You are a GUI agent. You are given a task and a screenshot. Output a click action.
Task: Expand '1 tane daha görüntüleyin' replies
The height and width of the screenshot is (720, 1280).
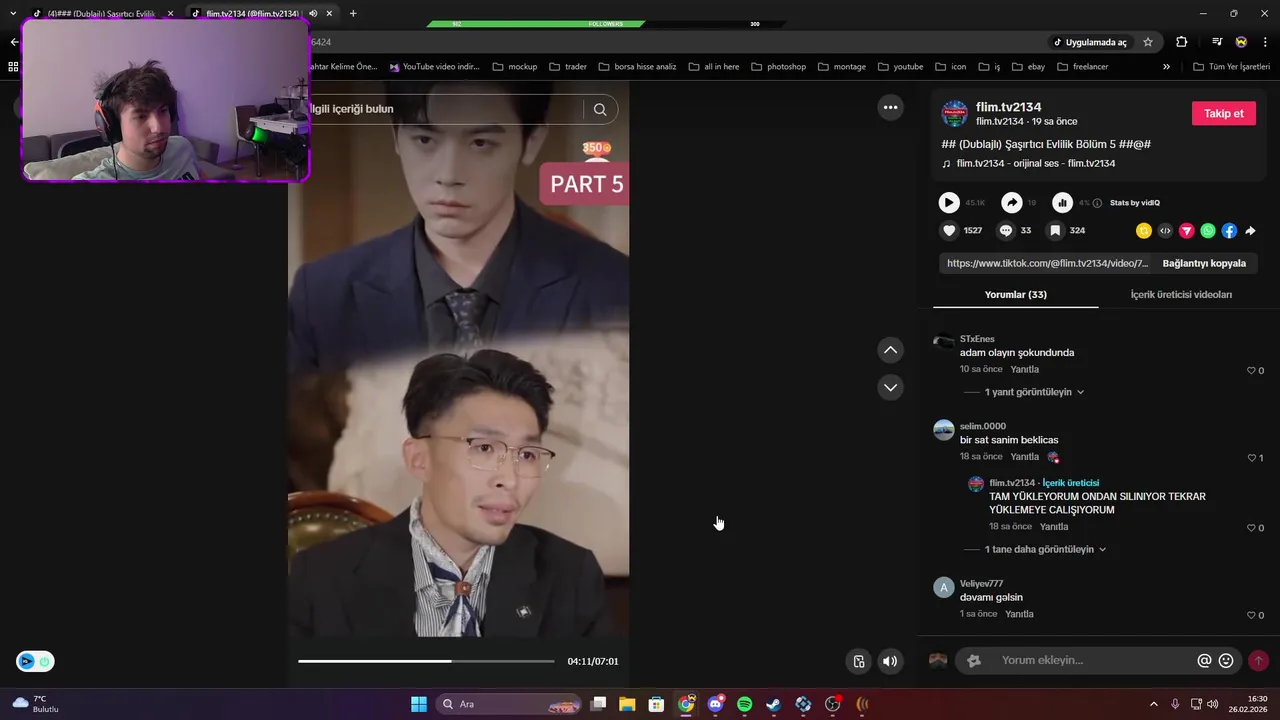1046,549
